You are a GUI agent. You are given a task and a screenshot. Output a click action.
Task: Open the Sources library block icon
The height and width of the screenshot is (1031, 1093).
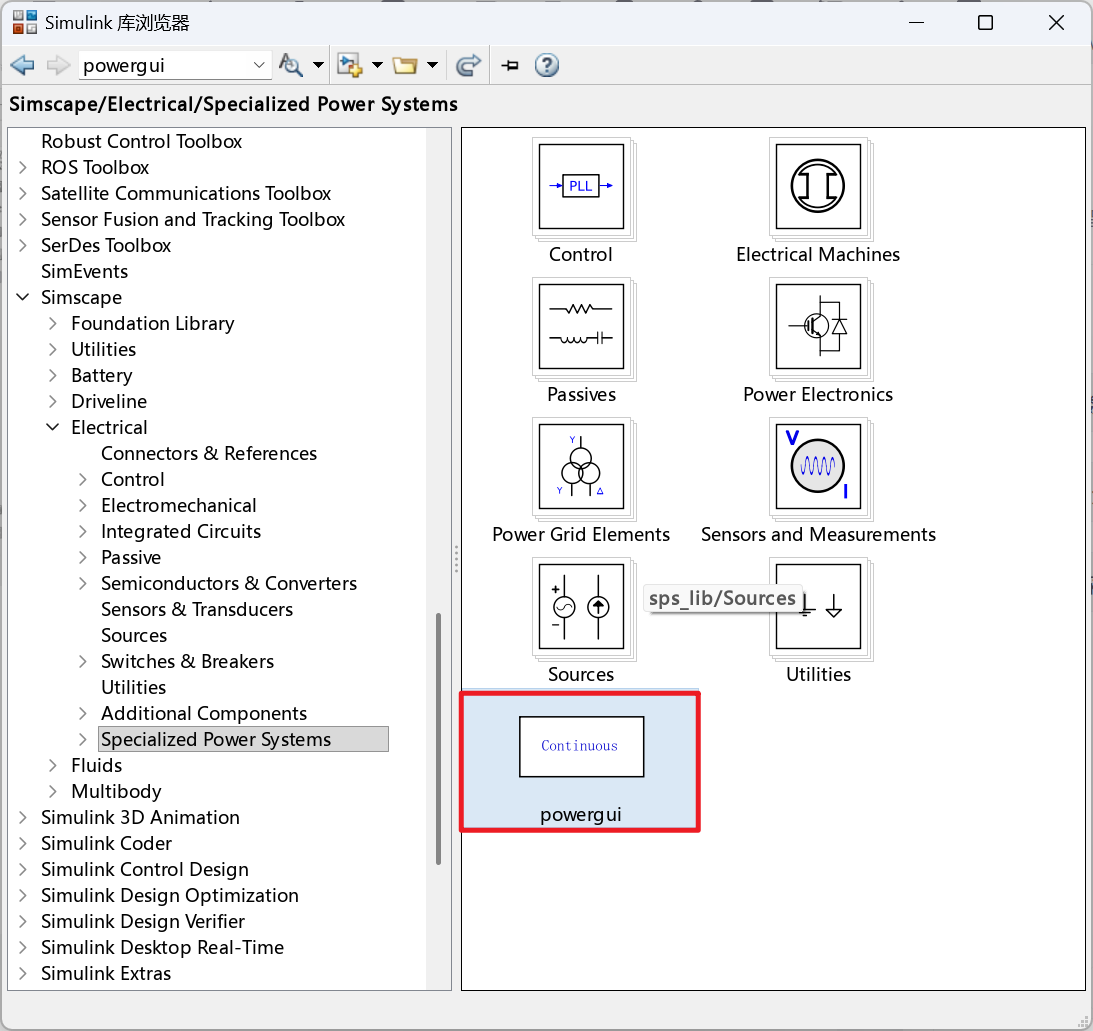[581, 607]
